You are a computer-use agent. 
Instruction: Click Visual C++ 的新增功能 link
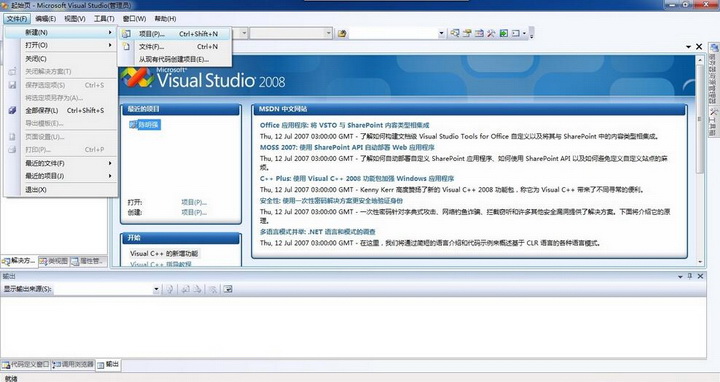click(164, 253)
